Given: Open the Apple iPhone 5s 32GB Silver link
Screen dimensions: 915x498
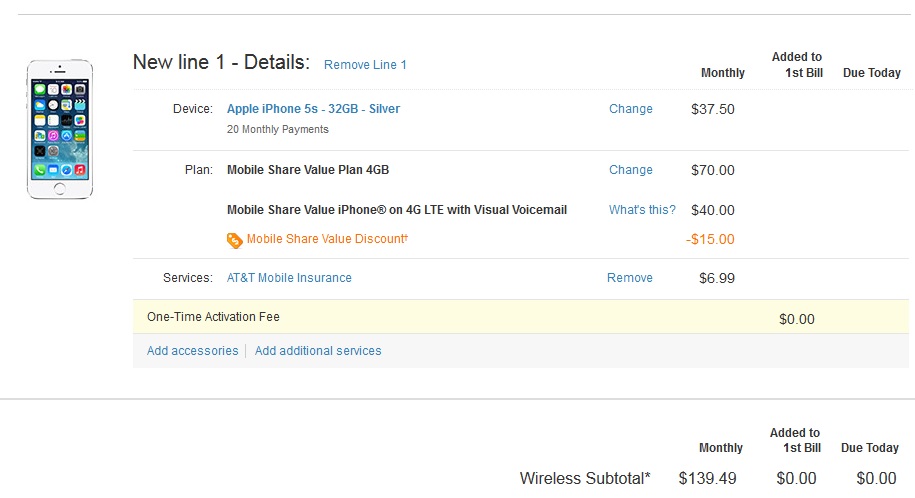Looking at the screenshot, I should [x=313, y=109].
